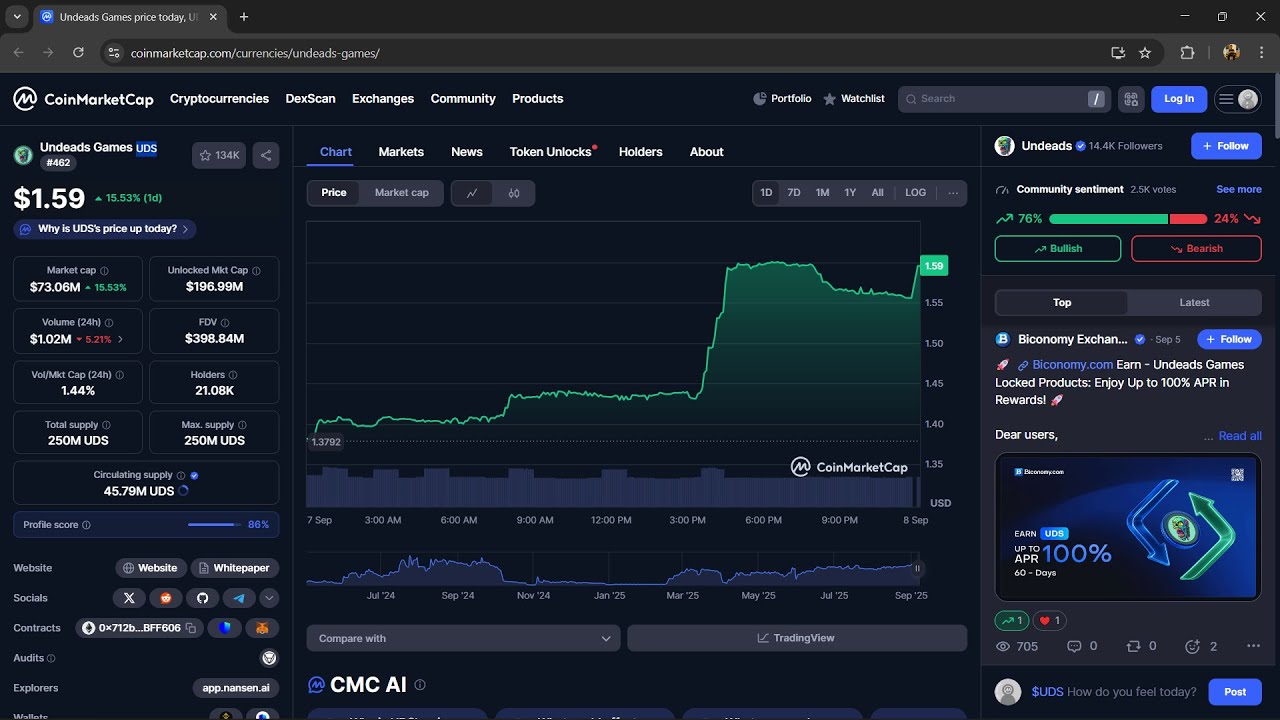Toggle LOG scale on chart
The width and height of the screenshot is (1280, 720).
point(915,193)
